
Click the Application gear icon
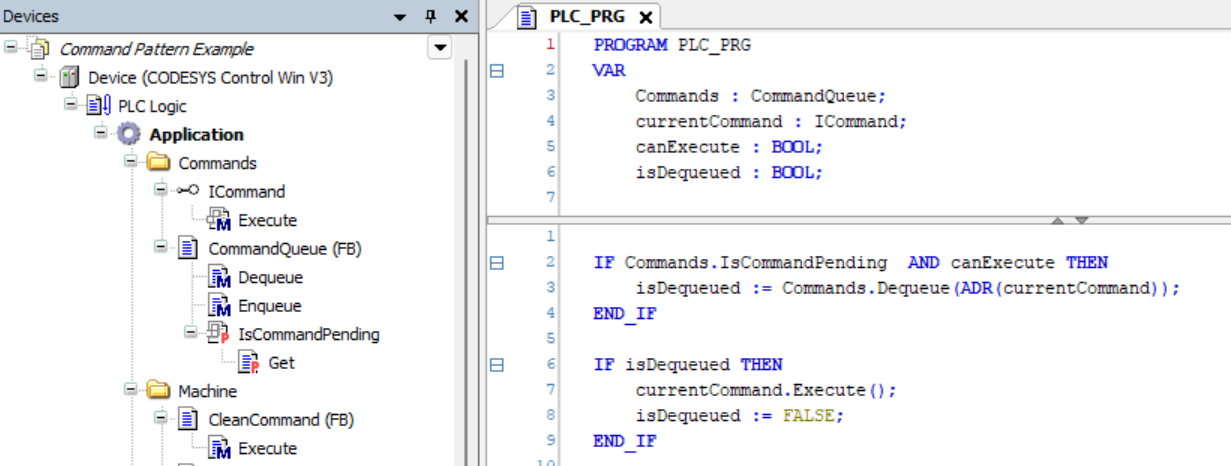click(x=129, y=134)
